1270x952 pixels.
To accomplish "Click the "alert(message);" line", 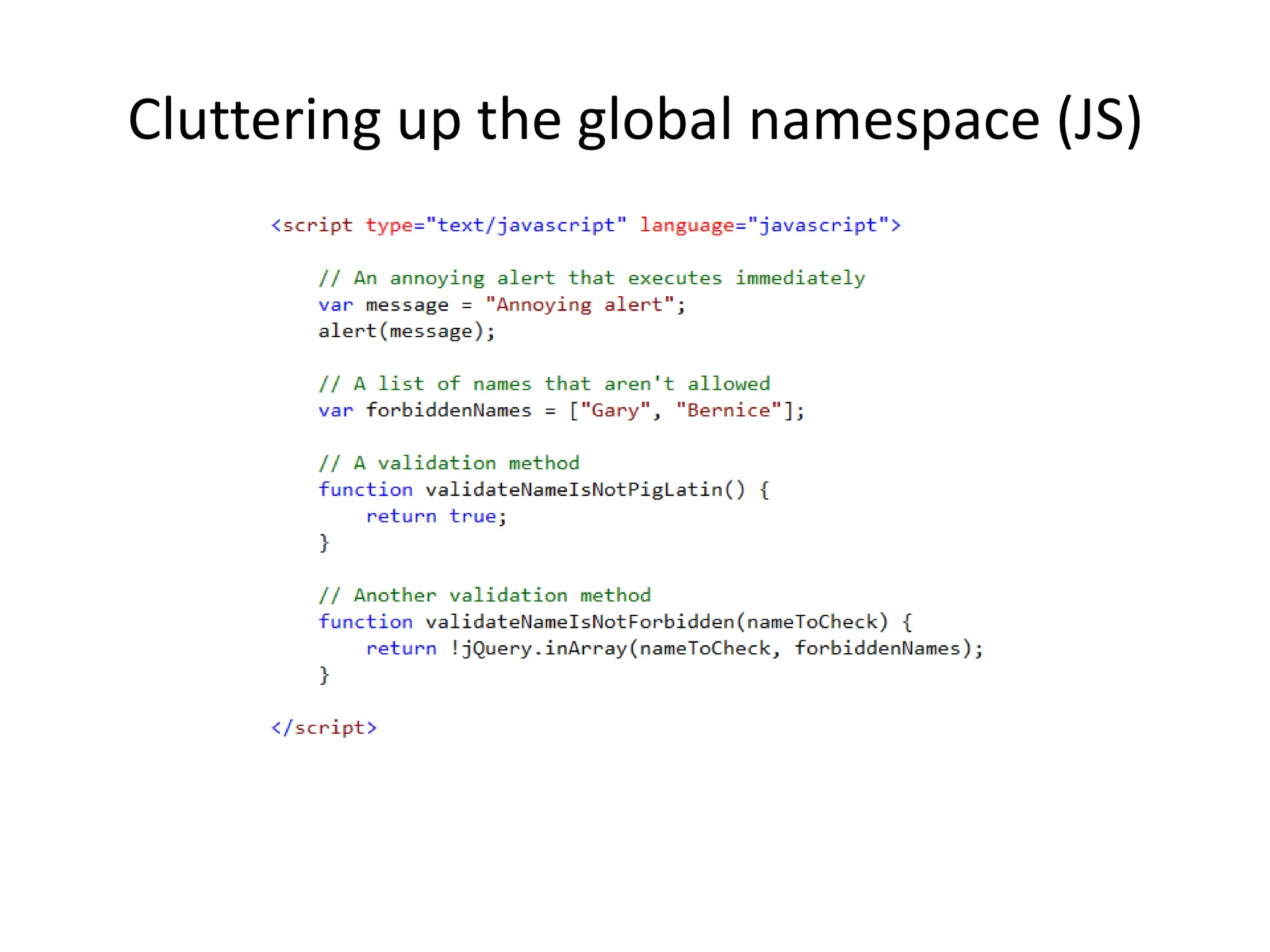I will 407,332.
